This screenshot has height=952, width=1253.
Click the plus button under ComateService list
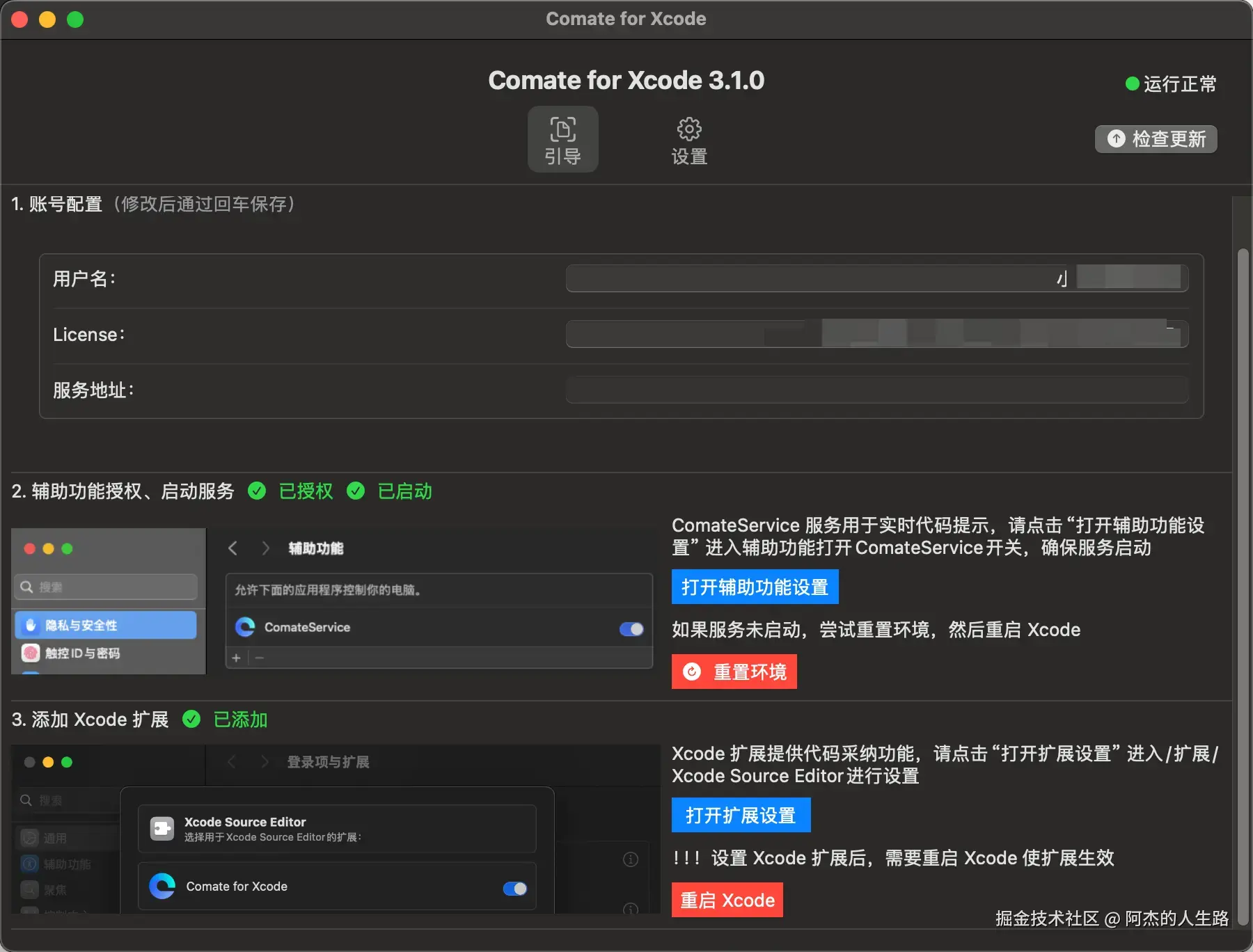point(236,658)
